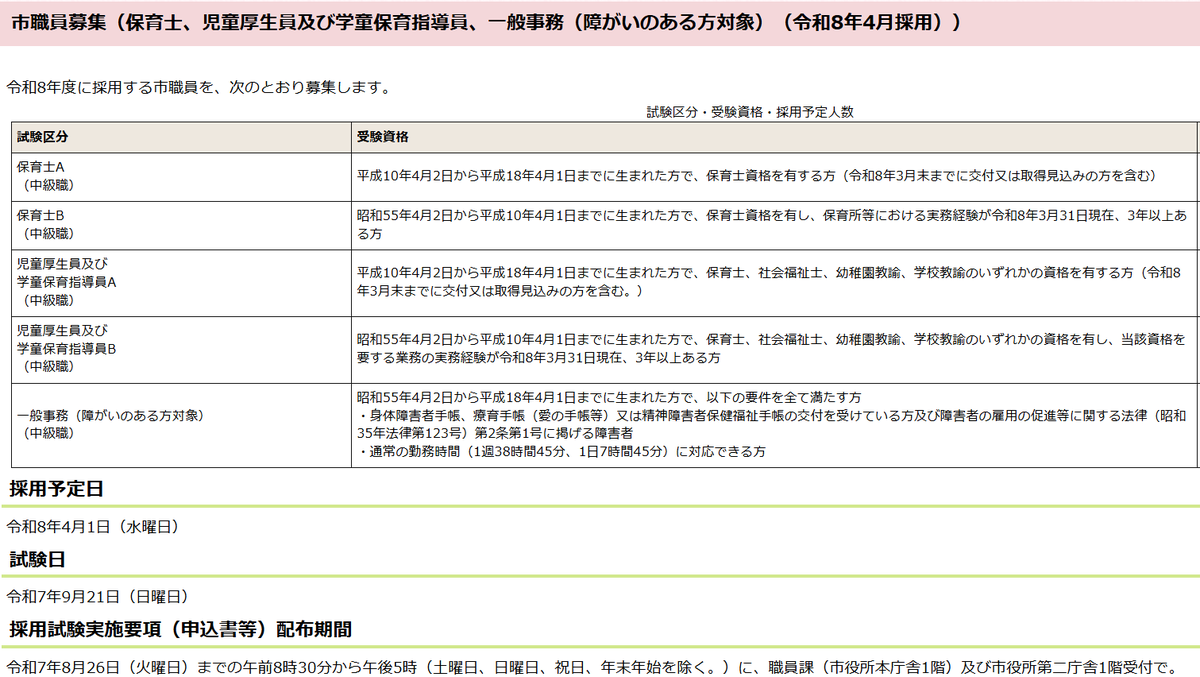Select the 保育士B（中級職） row label
Viewport: 1200px width, 677px height.
point(181,225)
